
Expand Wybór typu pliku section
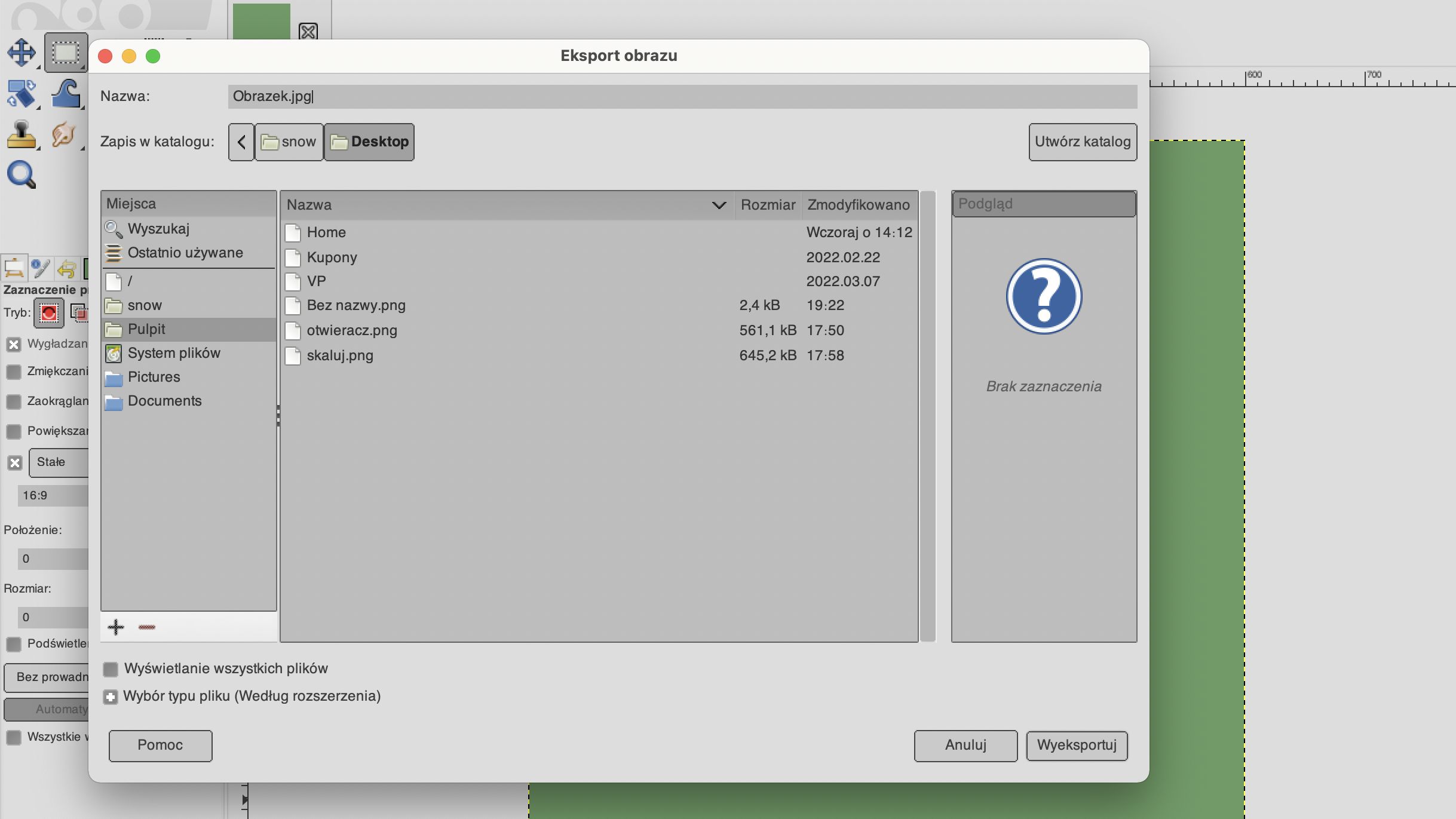coord(111,697)
